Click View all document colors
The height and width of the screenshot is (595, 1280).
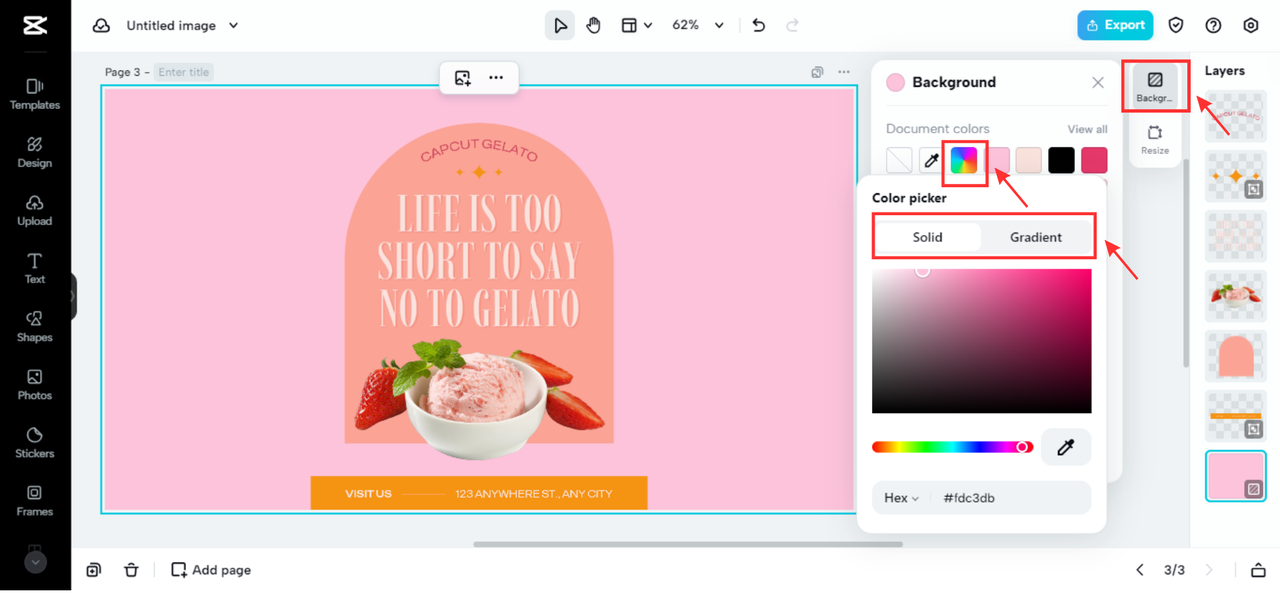pyautogui.click(x=1087, y=129)
